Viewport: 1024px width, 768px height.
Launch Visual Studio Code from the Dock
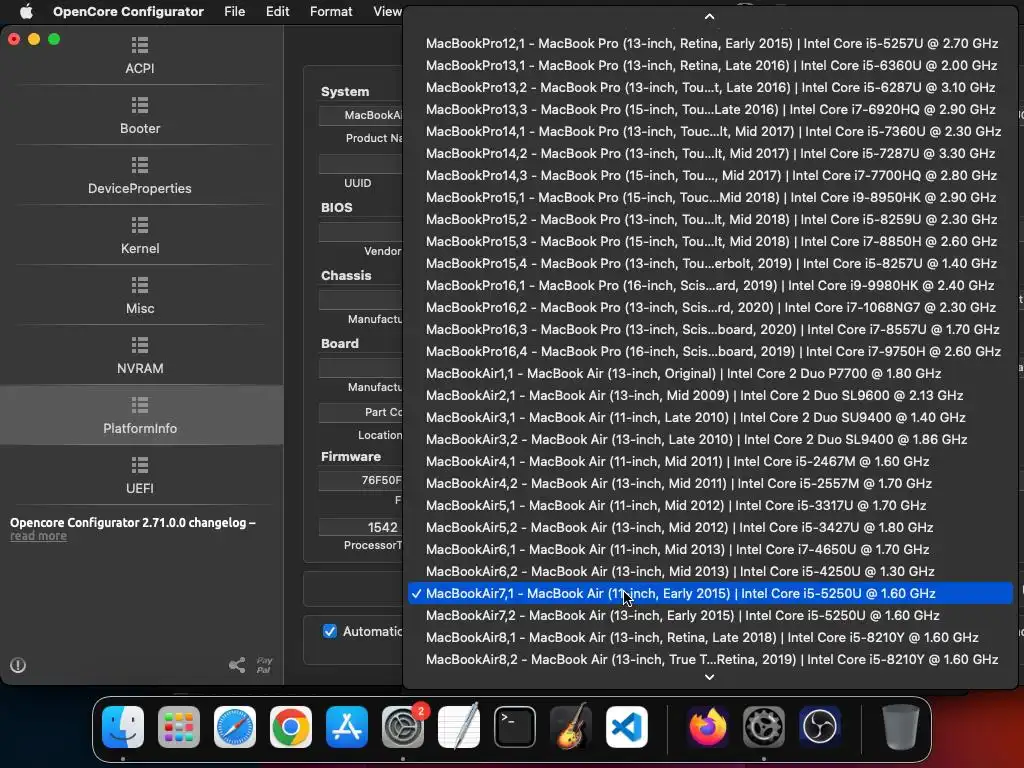(x=627, y=727)
